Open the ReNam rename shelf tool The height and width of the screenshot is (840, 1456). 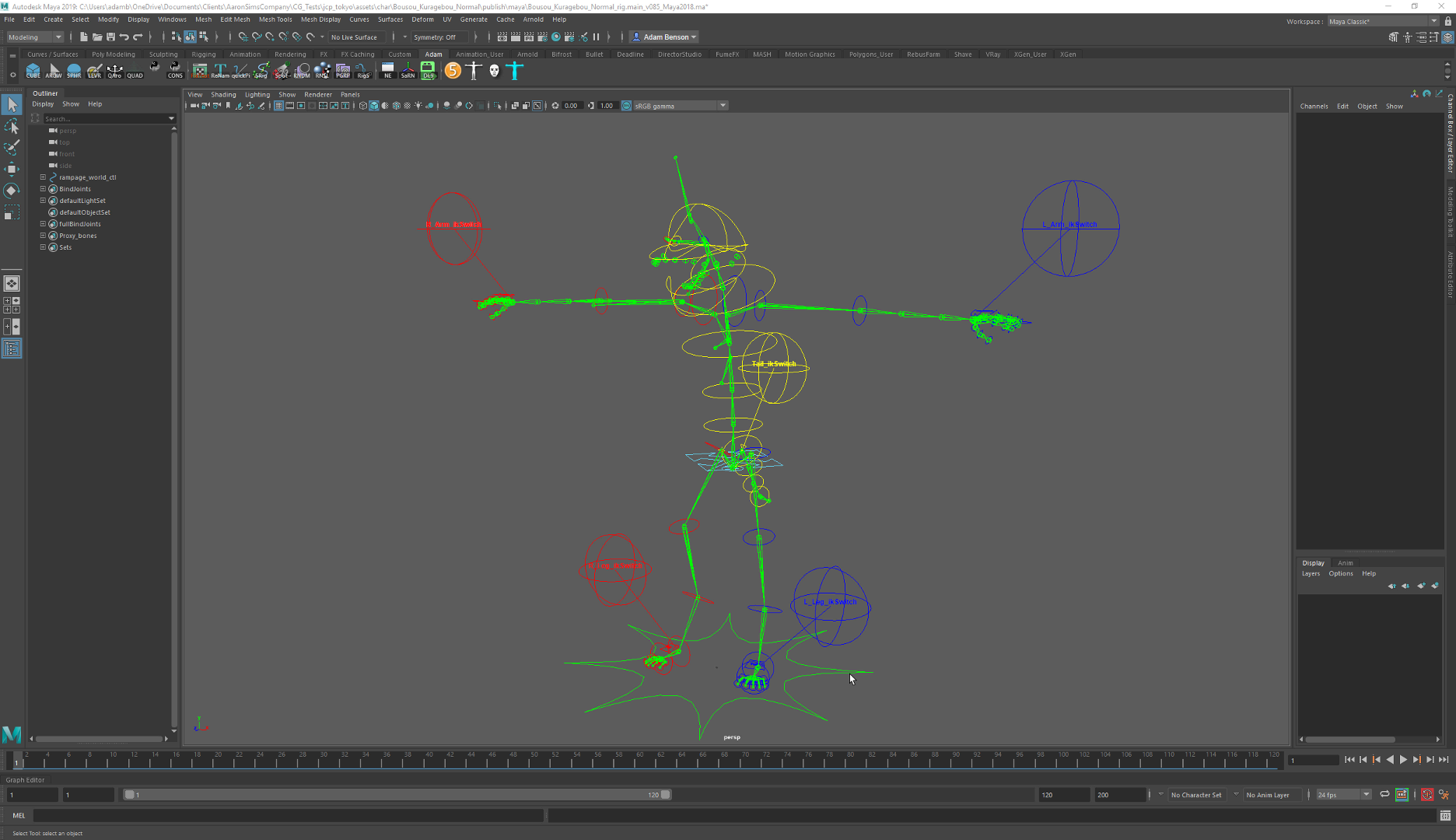click(x=220, y=71)
